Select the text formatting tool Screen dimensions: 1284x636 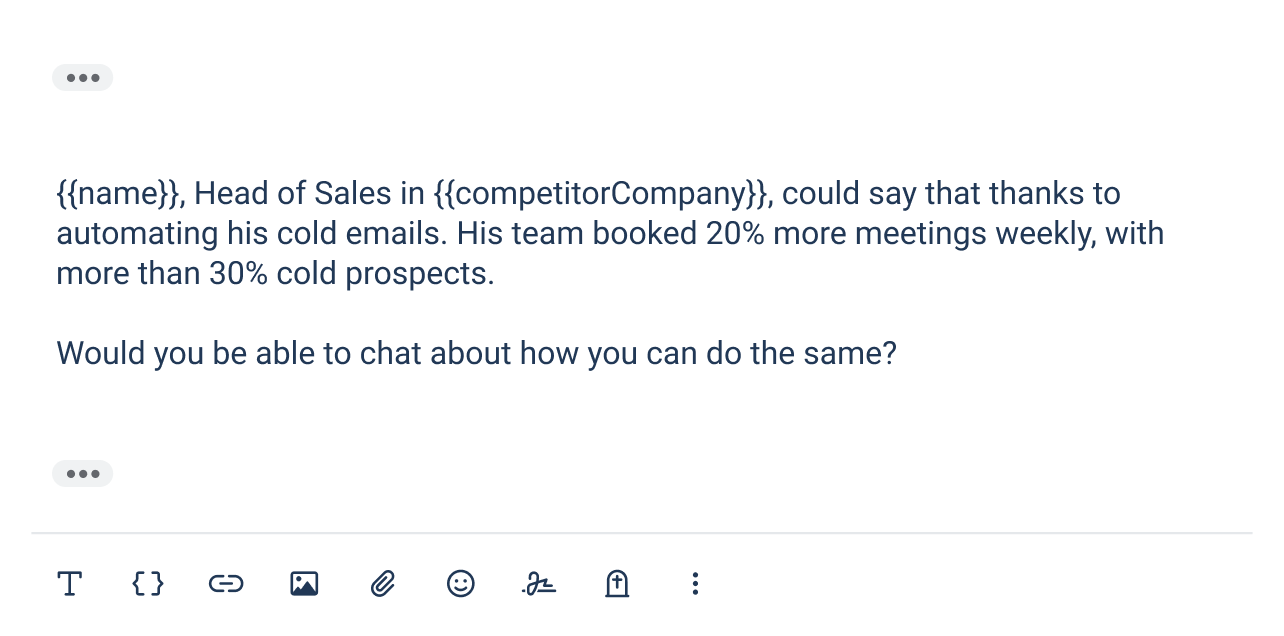click(x=70, y=584)
